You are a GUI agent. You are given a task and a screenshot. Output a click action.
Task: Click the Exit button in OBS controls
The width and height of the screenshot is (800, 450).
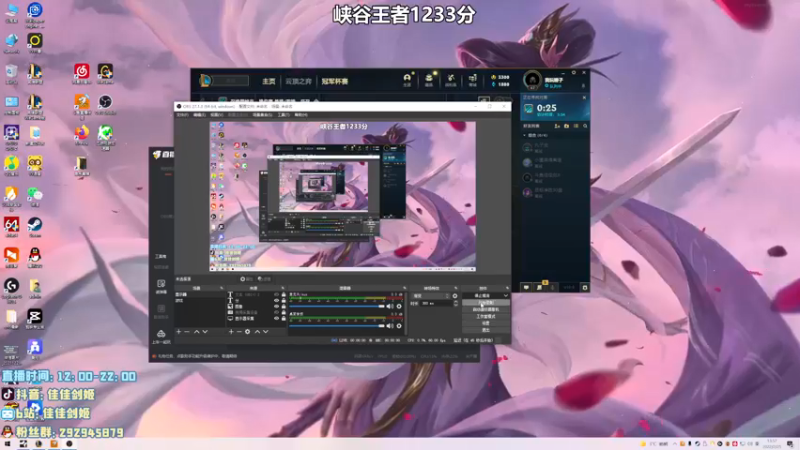coord(486,330)
